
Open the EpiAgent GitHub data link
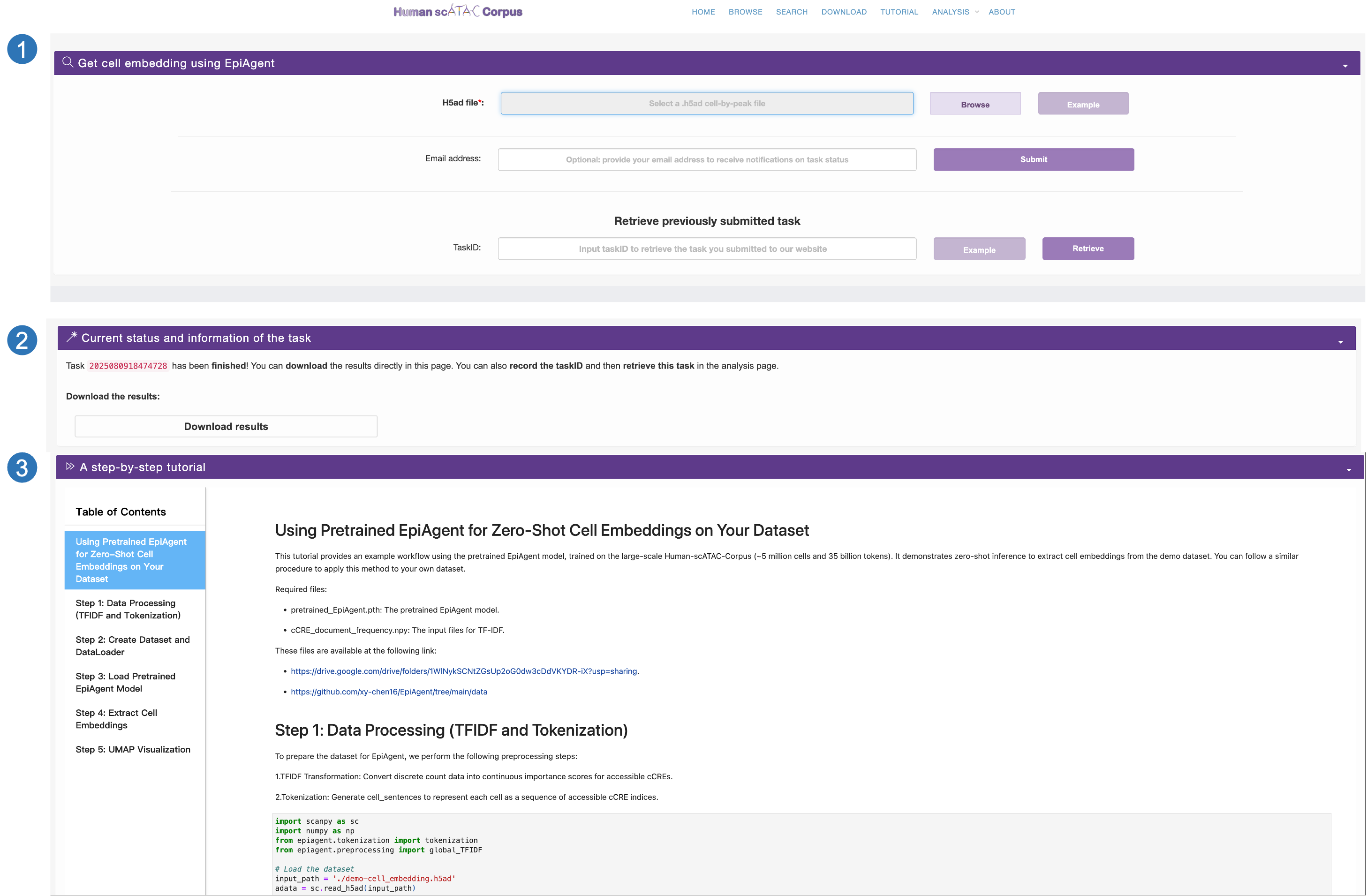[x=389, y=692]
